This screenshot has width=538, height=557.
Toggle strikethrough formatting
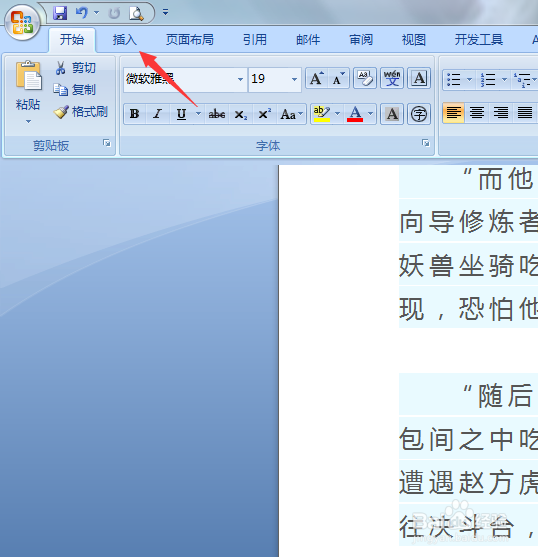pos(217,114)
